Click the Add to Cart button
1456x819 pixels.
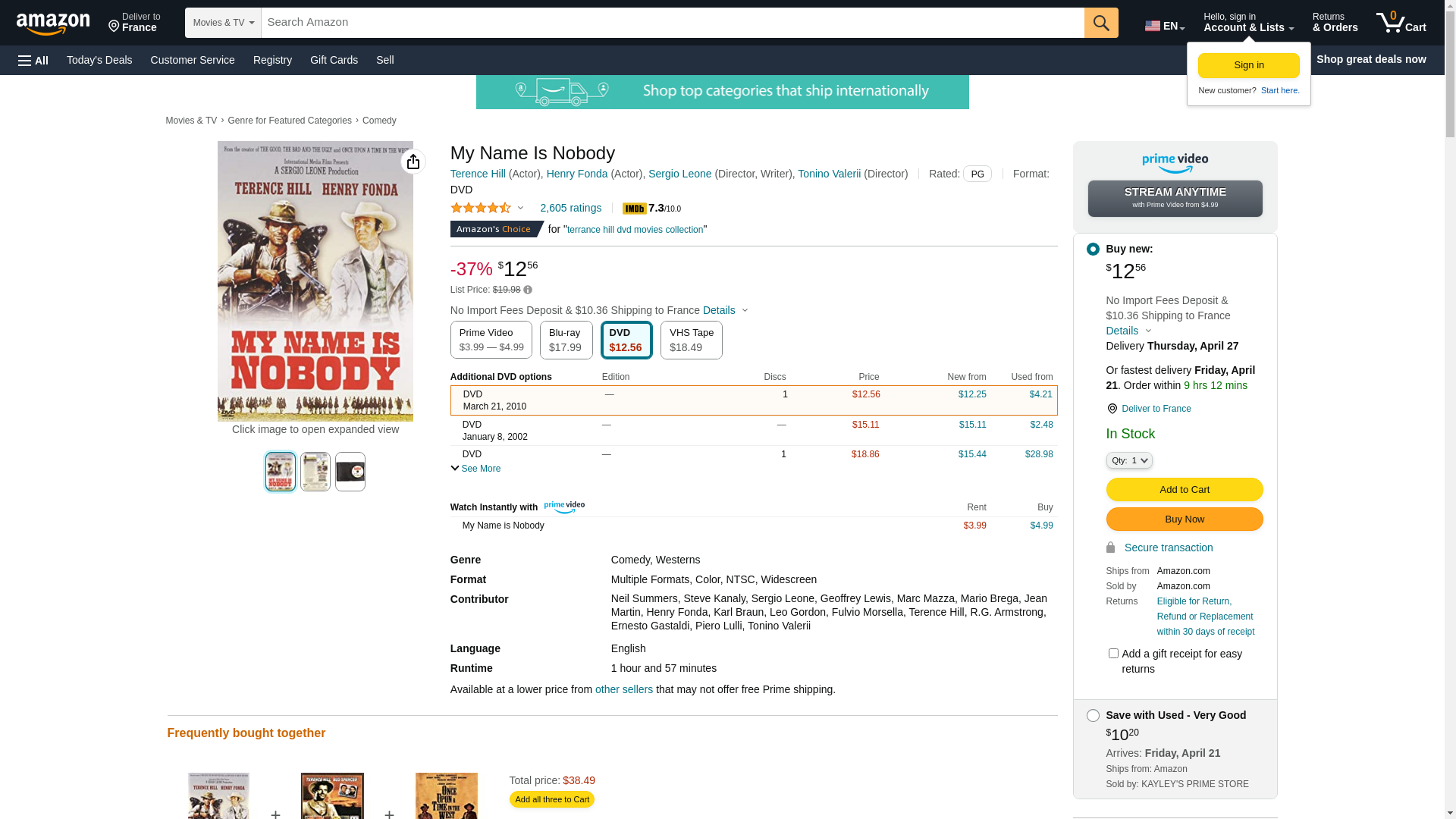click(x=1184, y=489)
